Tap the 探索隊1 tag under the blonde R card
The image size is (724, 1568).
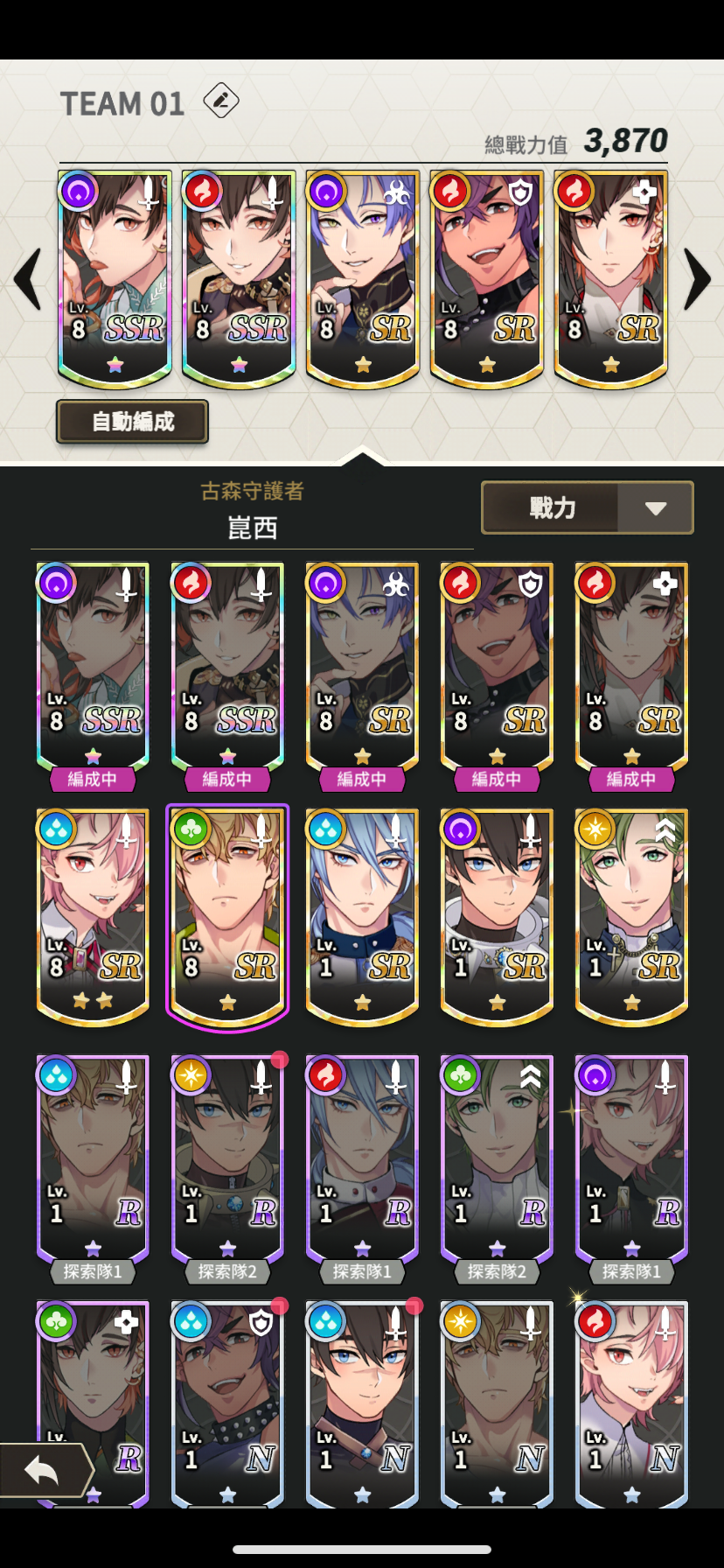[x=93, y=1271]
